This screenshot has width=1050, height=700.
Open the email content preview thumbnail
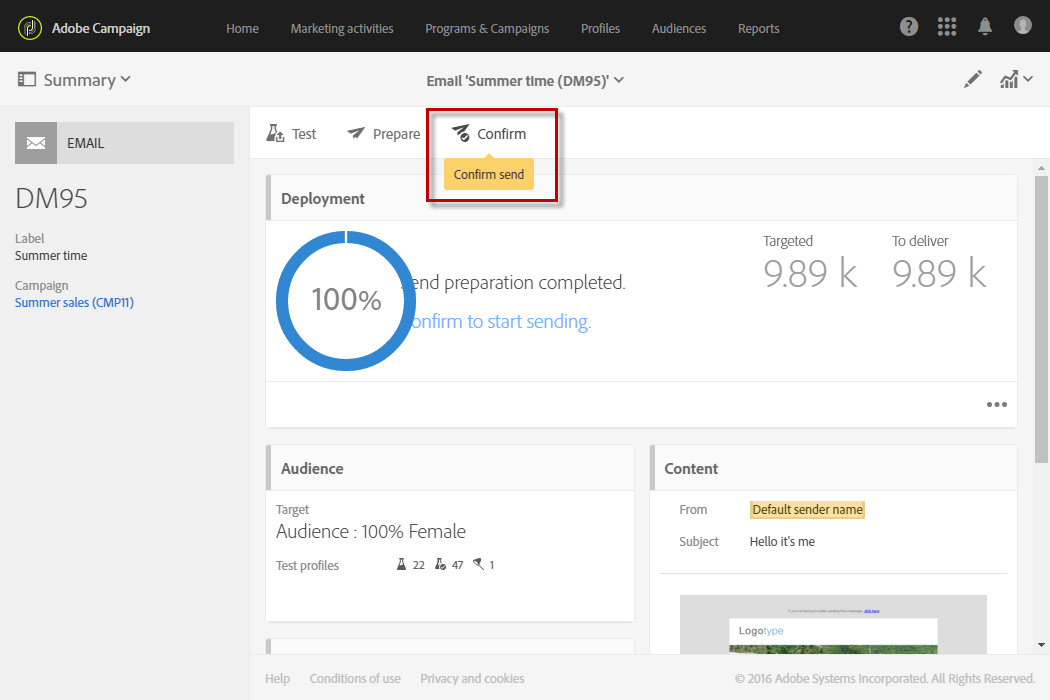(x=833, y=624)
